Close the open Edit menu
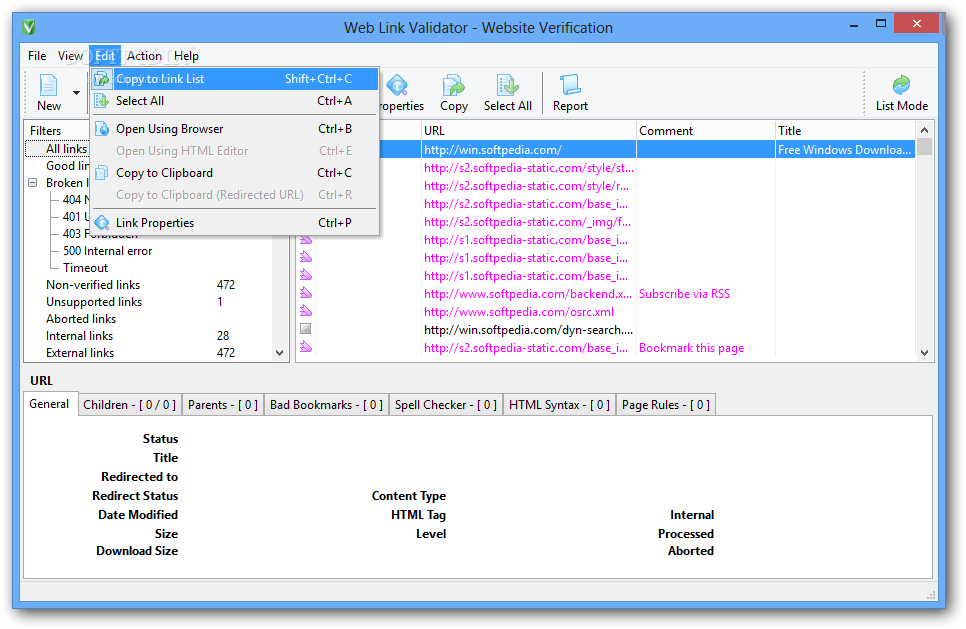Viewport: 966px width, 629px height. point(105,56)
